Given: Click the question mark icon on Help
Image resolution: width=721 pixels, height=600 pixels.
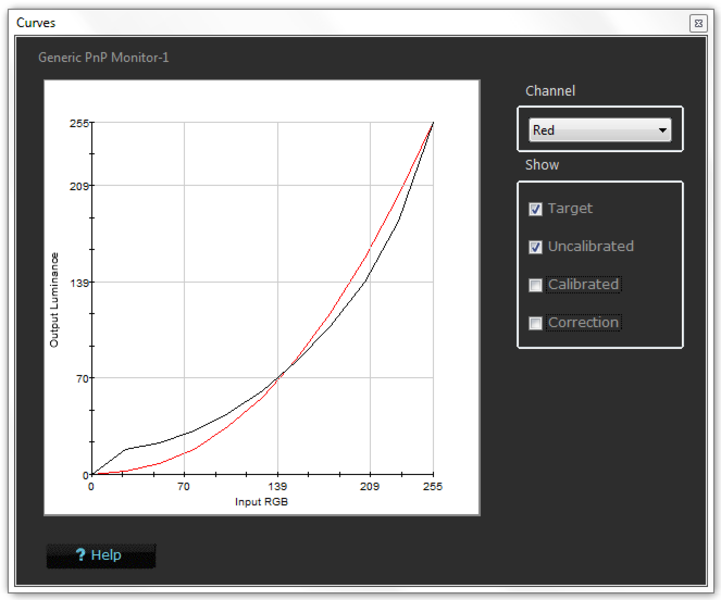Looking at the screenshot, I should (80, 555).
